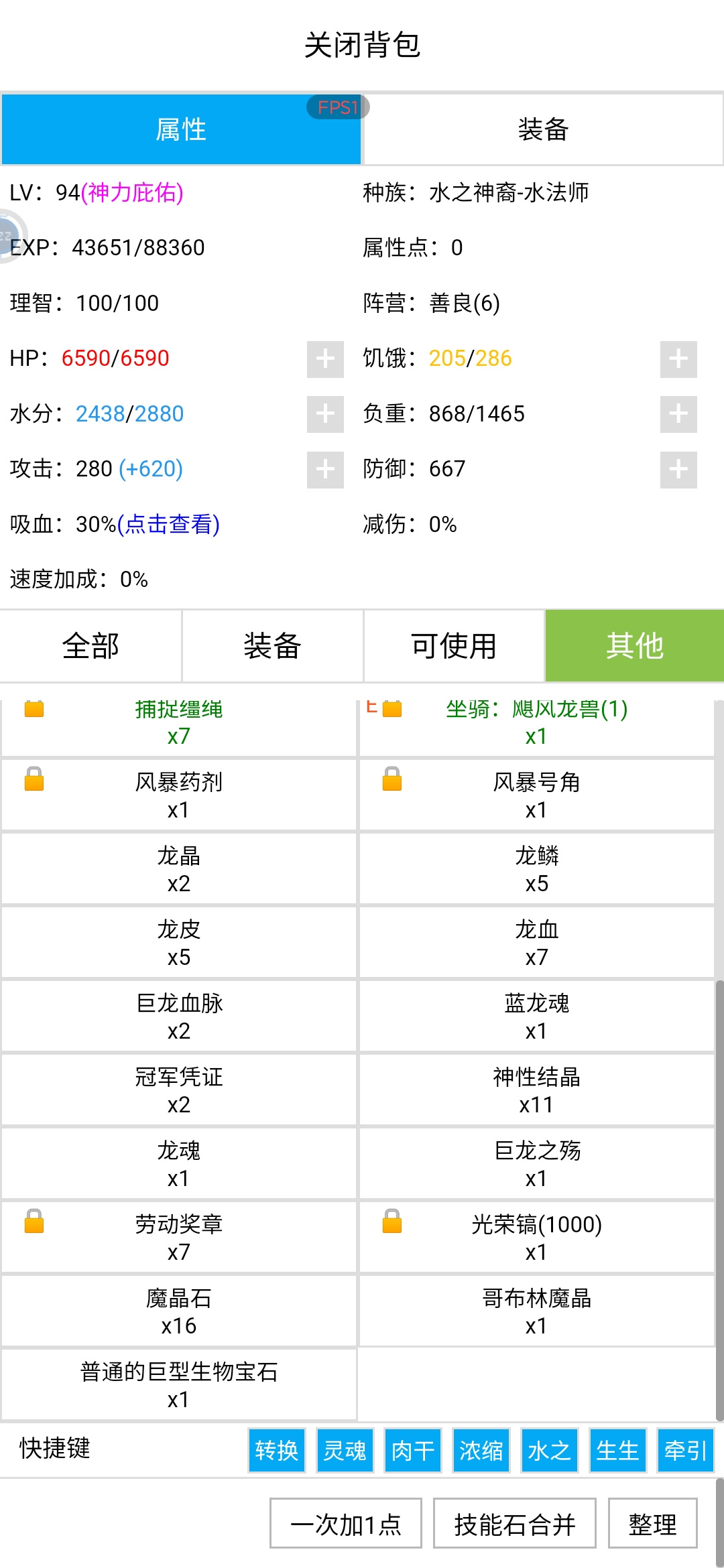This screenshot has height=1568, width=724.
Task: Switch to the 装备 top tab
Action: [543, 129]
